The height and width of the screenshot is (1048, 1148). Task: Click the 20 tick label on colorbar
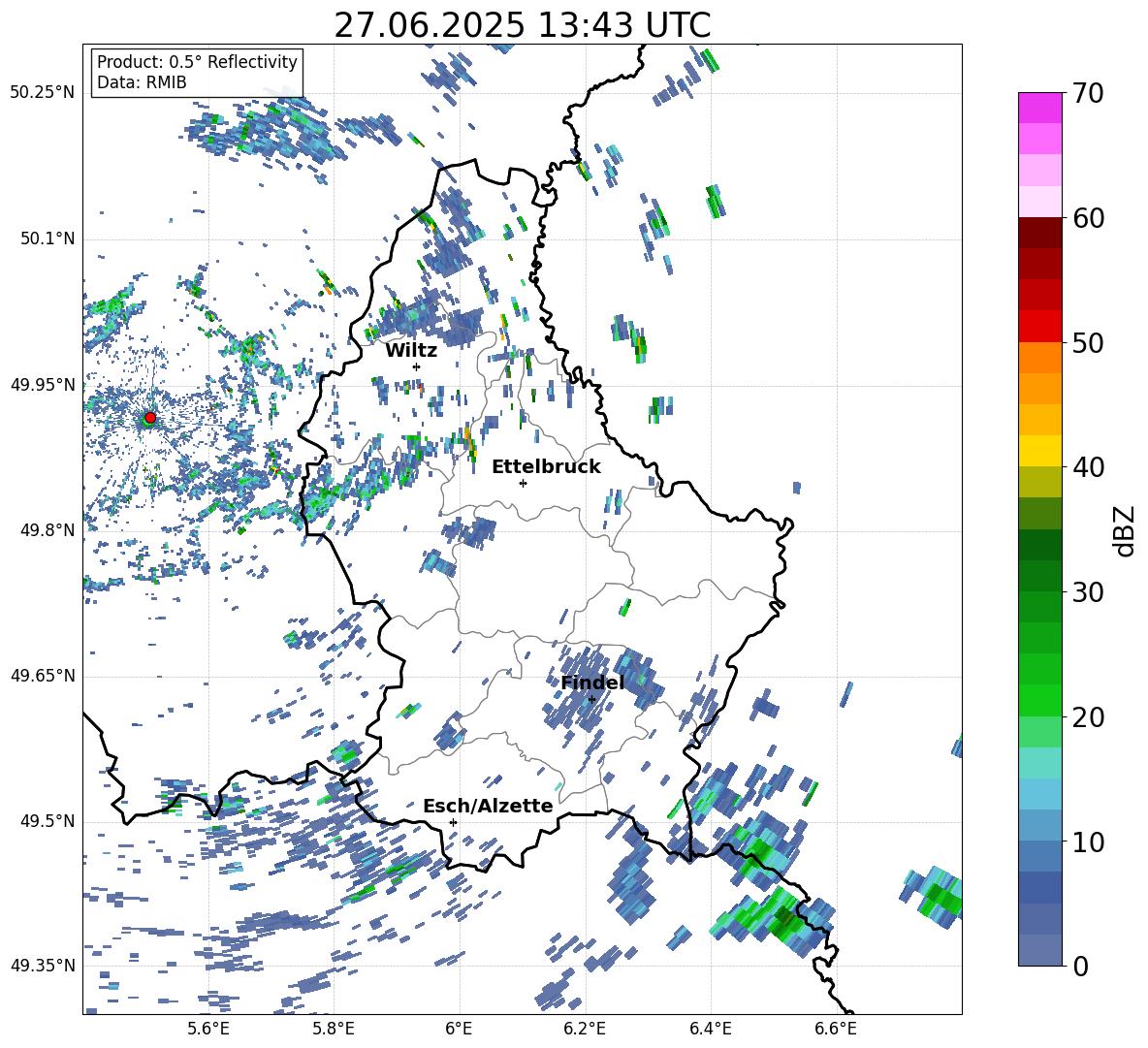pyautogui.click(x=1088, y=717)
